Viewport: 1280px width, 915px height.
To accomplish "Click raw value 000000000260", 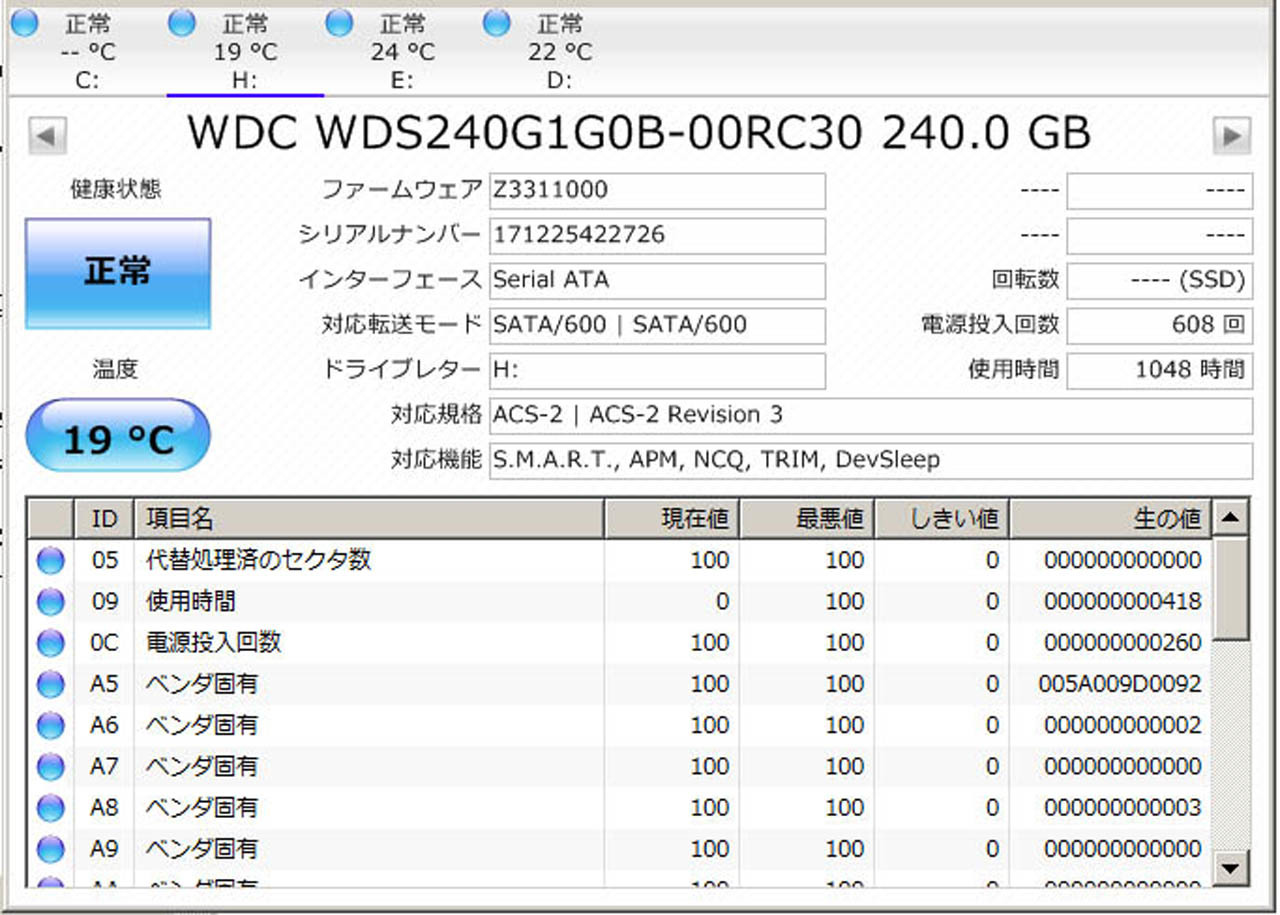I will coord(1123,643).
